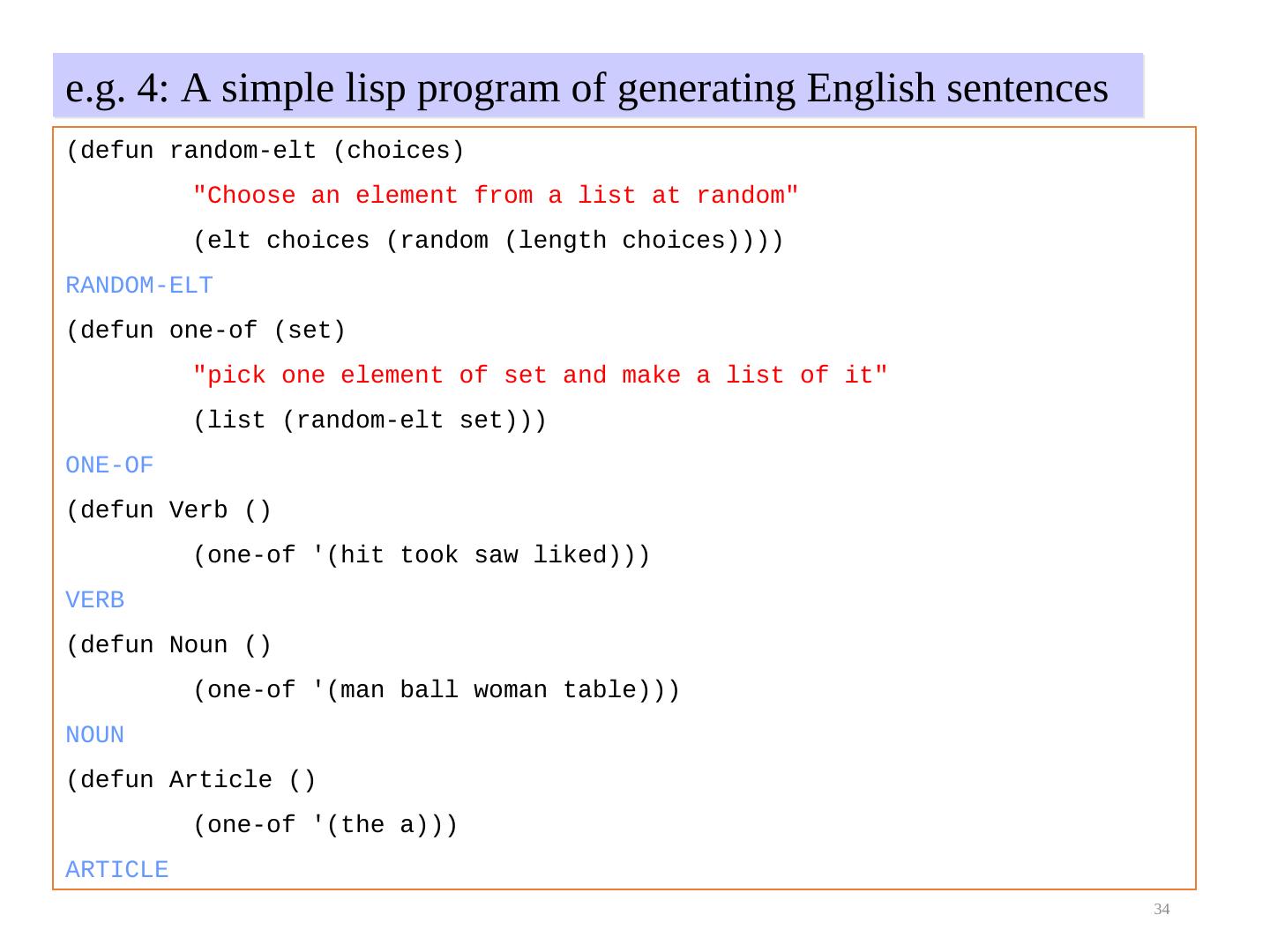Select the line "(defun random-elt (choices)"
The width and height of the screenshot is (1270, 952).
click(265, 152)
